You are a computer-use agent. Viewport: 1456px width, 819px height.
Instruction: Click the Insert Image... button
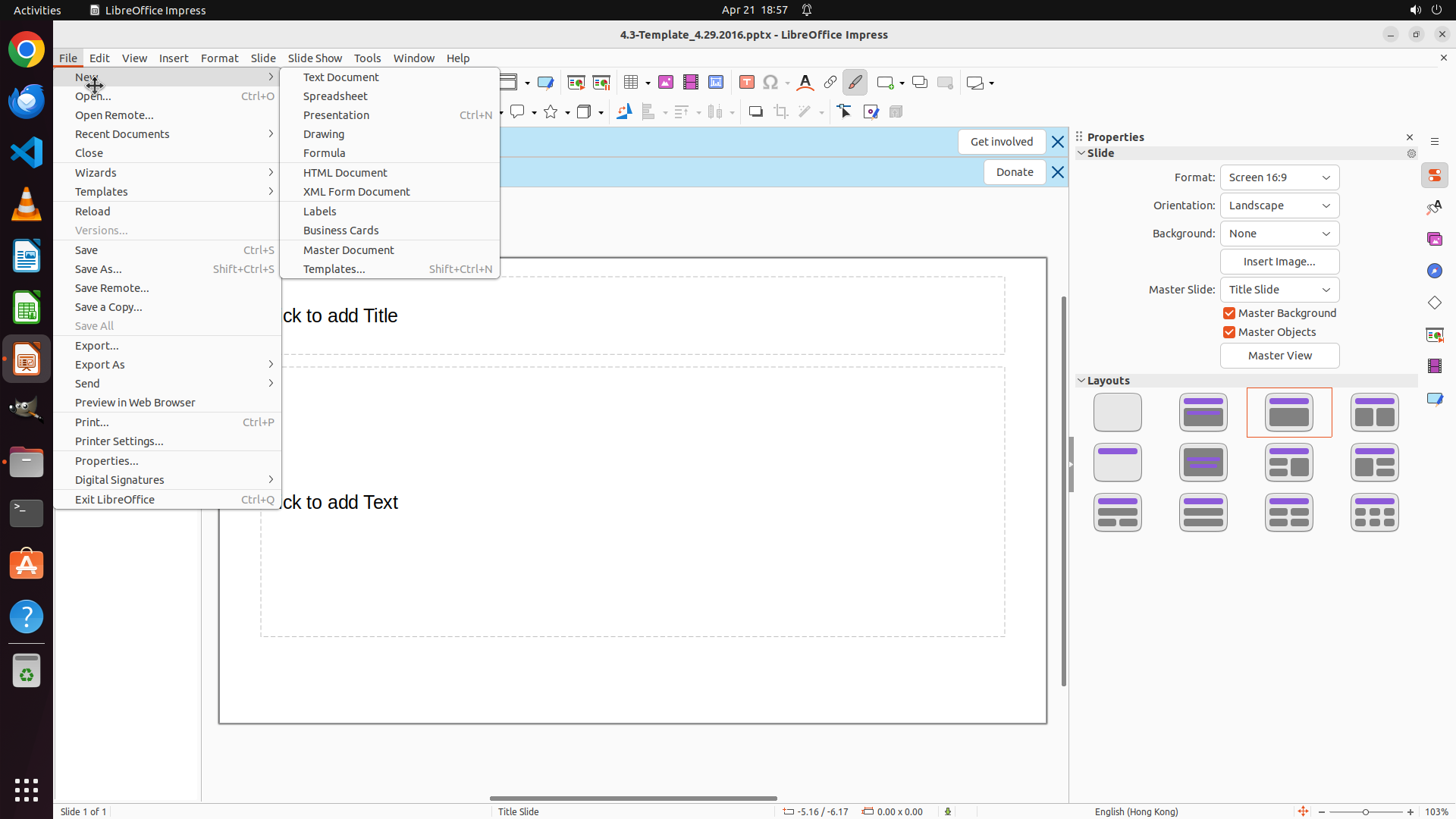[x=1279, y=262]
